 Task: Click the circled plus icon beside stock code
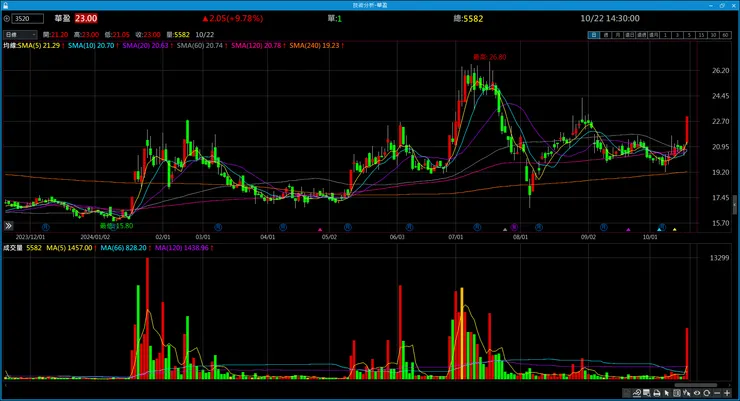[7, 18]
